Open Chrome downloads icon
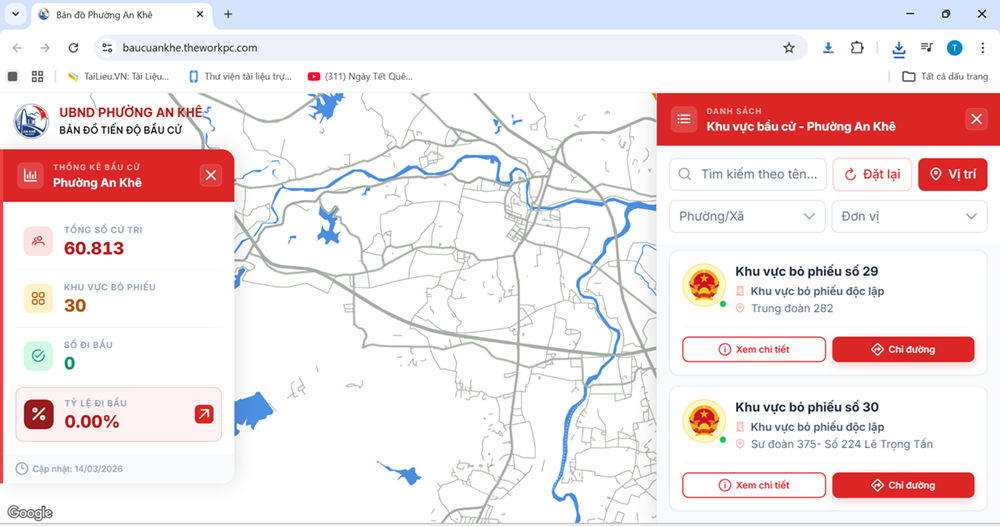The width and height of the screenshot is (1000, 526). 898,47
